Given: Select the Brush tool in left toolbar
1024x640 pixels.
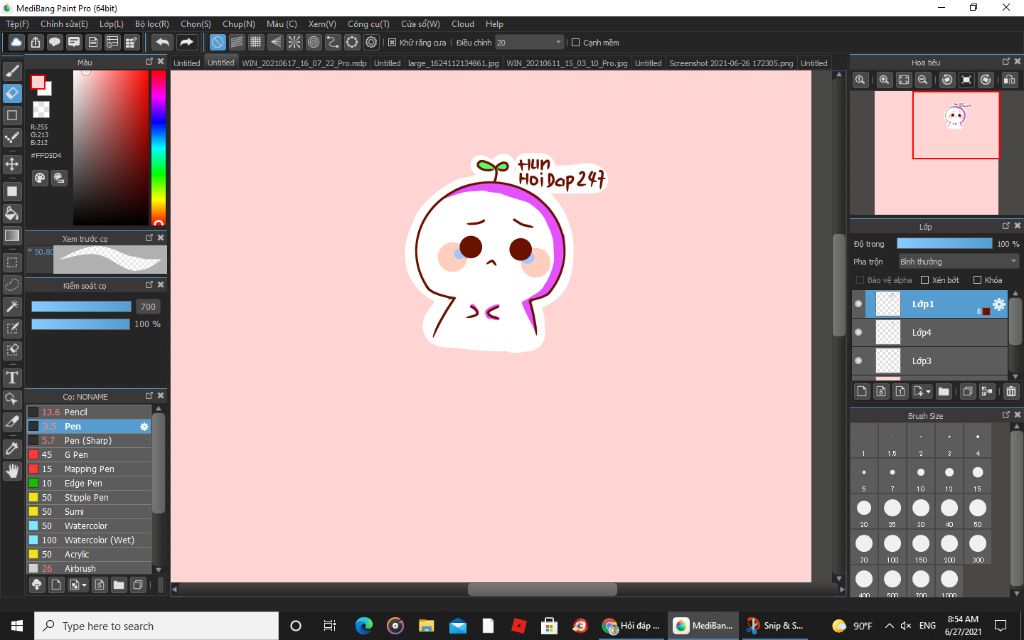Looking at the screenshot, I should [x=12, y=71].
